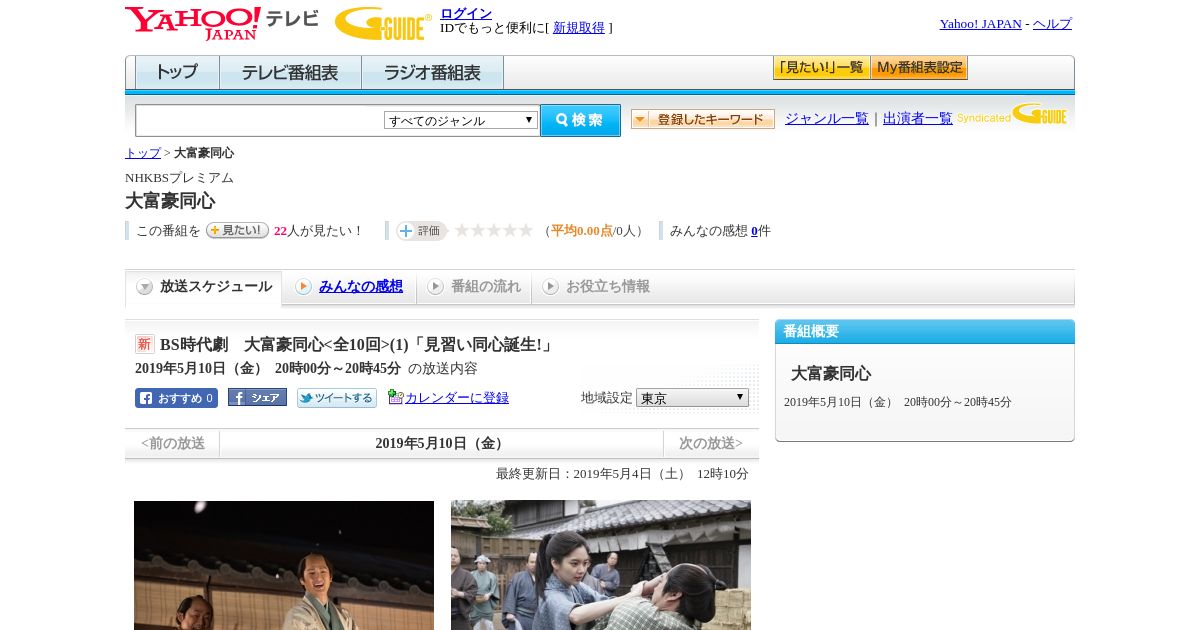This screenshot has height=630, width=1200.
Task: Select the 放送スケジュール tab
Action: [203, 287]
